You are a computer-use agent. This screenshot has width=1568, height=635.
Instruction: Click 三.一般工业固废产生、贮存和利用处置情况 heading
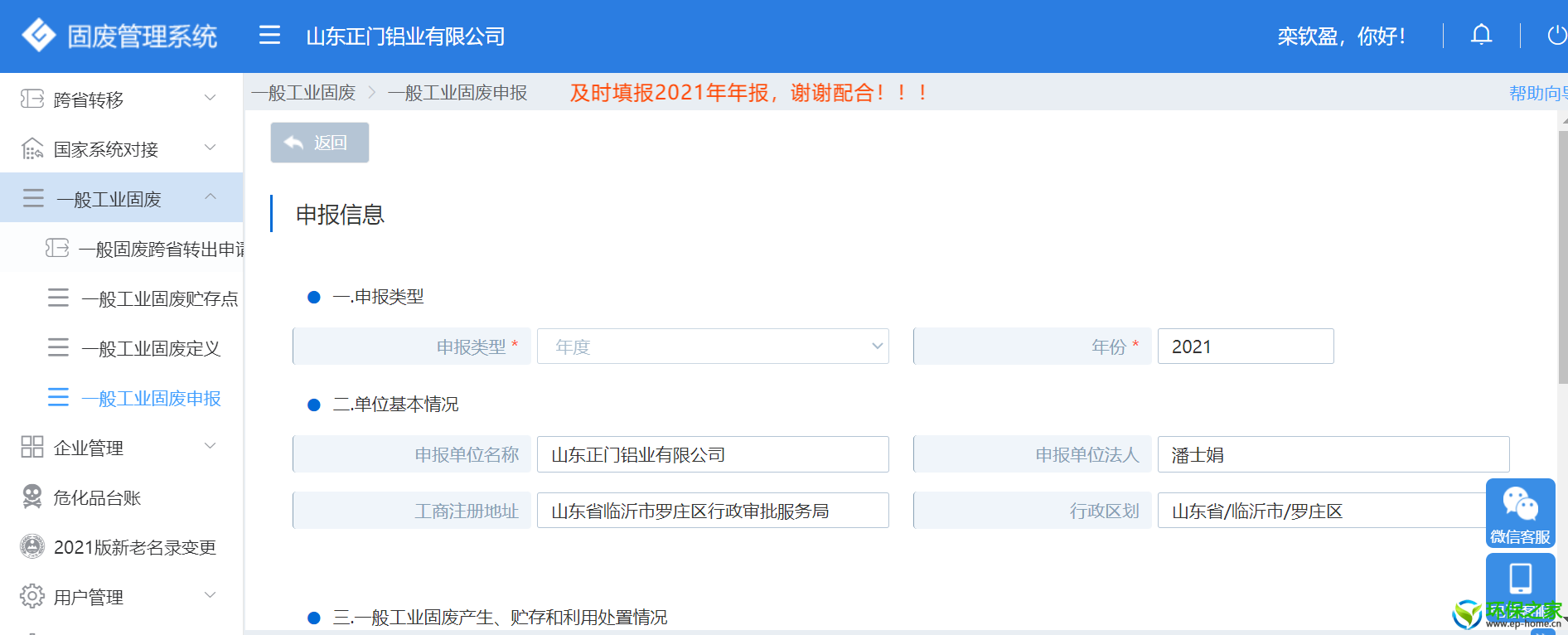coord(500,618)
